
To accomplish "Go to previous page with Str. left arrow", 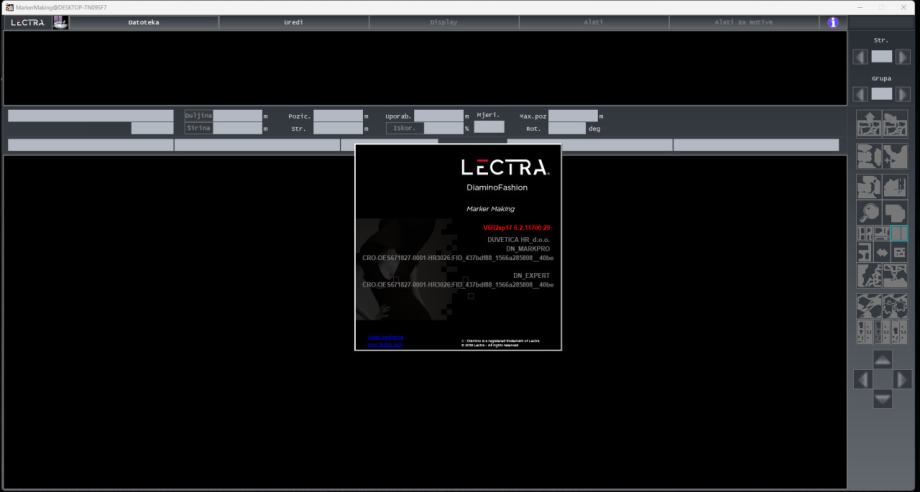I will click(860, 57).
